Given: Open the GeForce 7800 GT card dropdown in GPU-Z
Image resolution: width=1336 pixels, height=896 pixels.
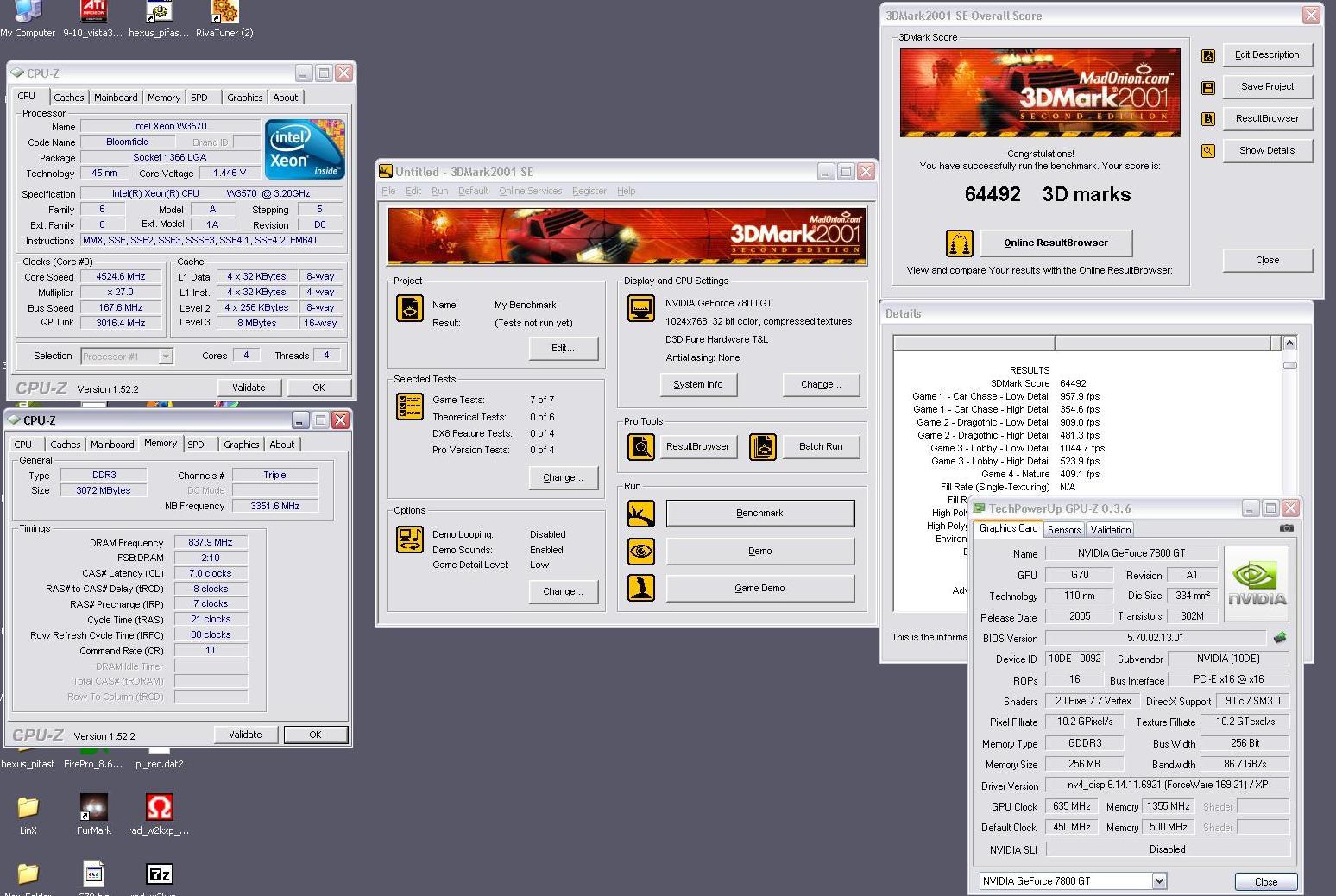Looking at the screenshot, I should [x=1159, y=881].
